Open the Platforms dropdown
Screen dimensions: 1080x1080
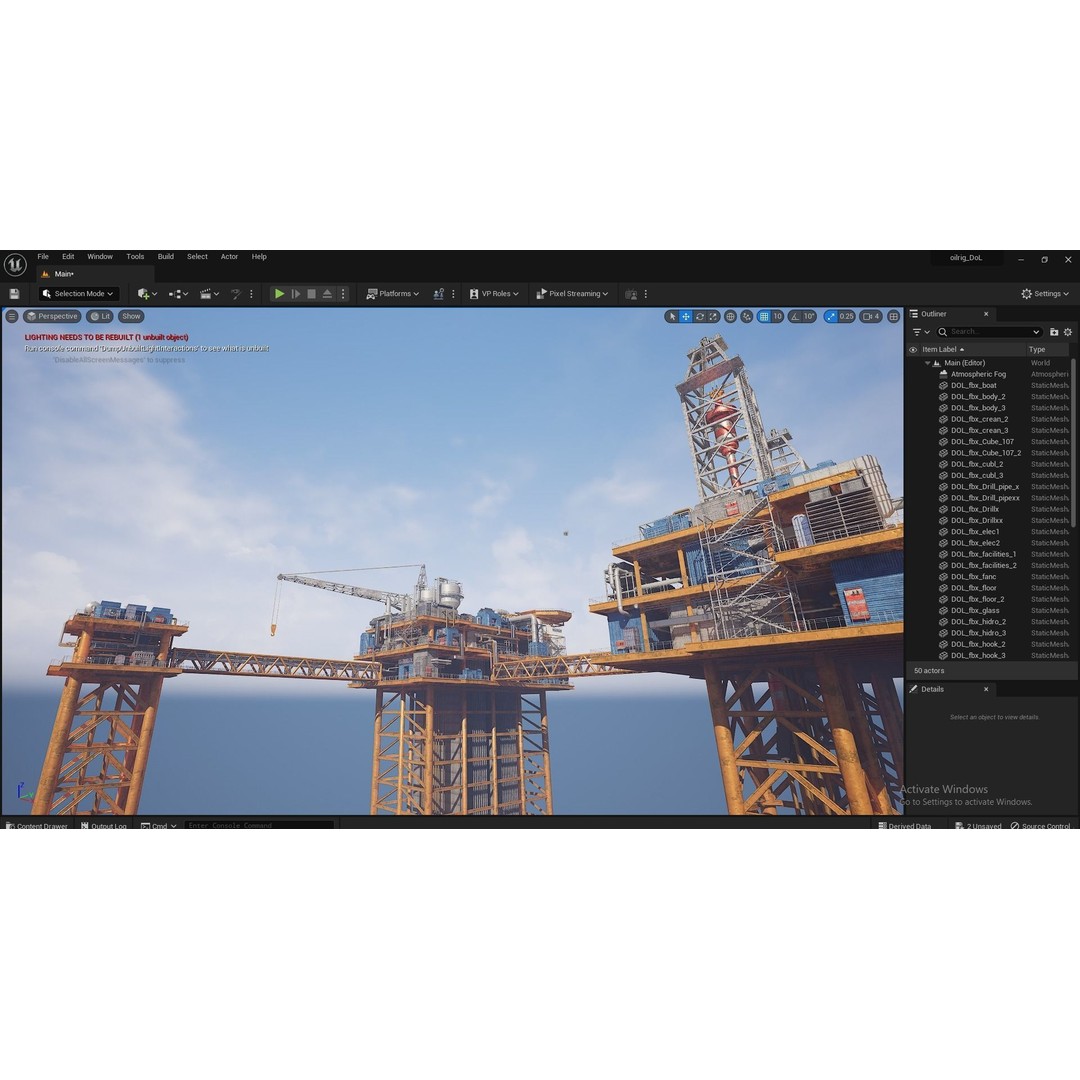[x=393, y=293]
